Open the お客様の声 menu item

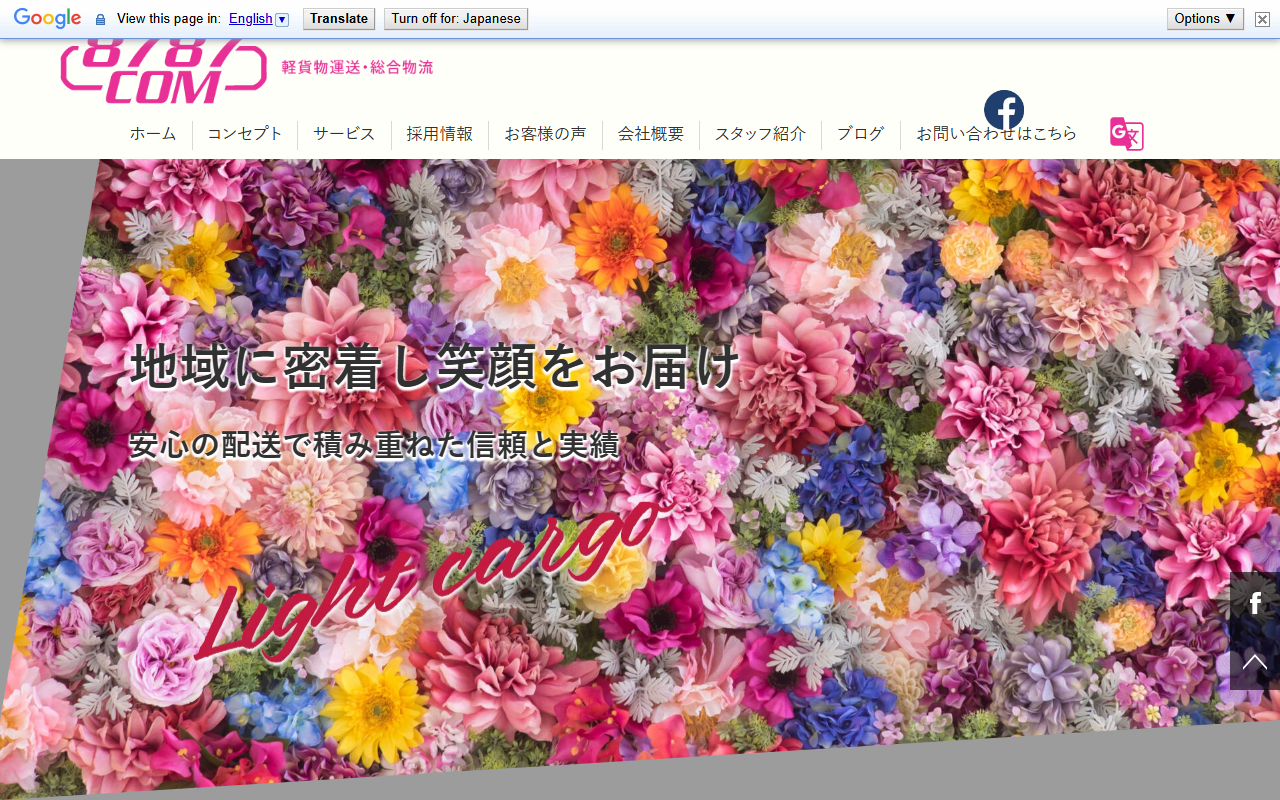[x=545, y=134]
